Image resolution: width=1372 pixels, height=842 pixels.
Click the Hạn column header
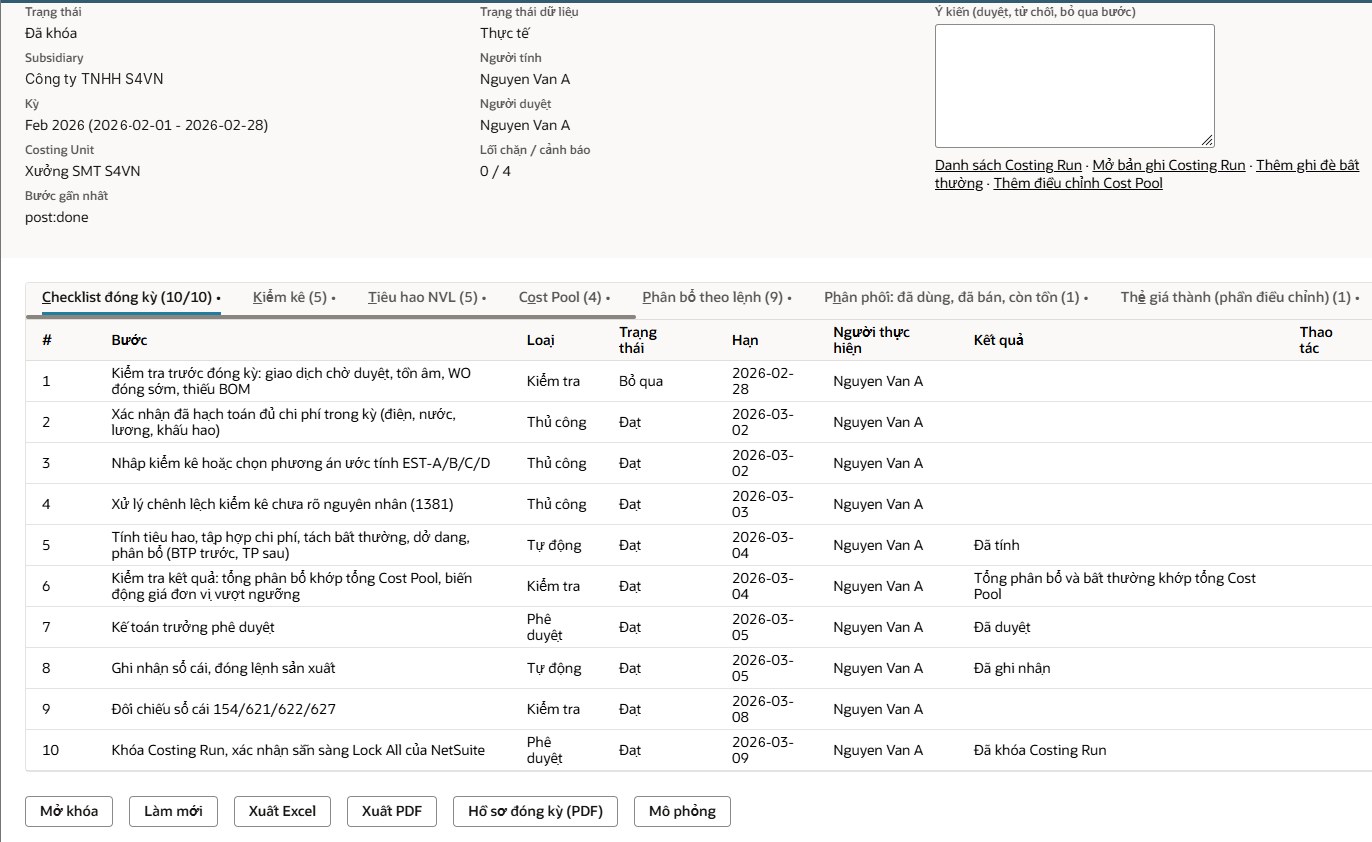[745, 340]
